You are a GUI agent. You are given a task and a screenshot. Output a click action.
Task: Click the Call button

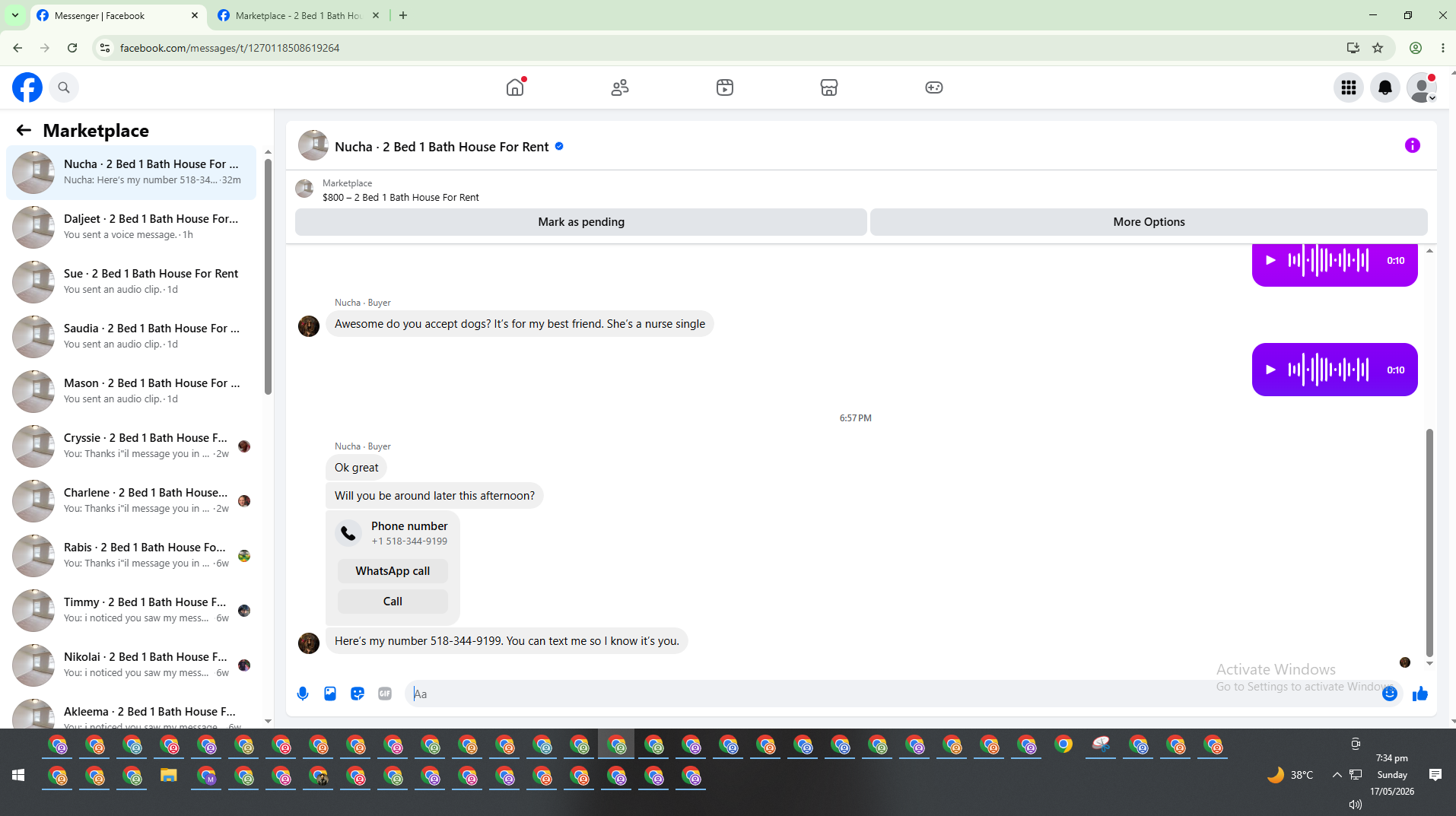(x=393, y=602)
